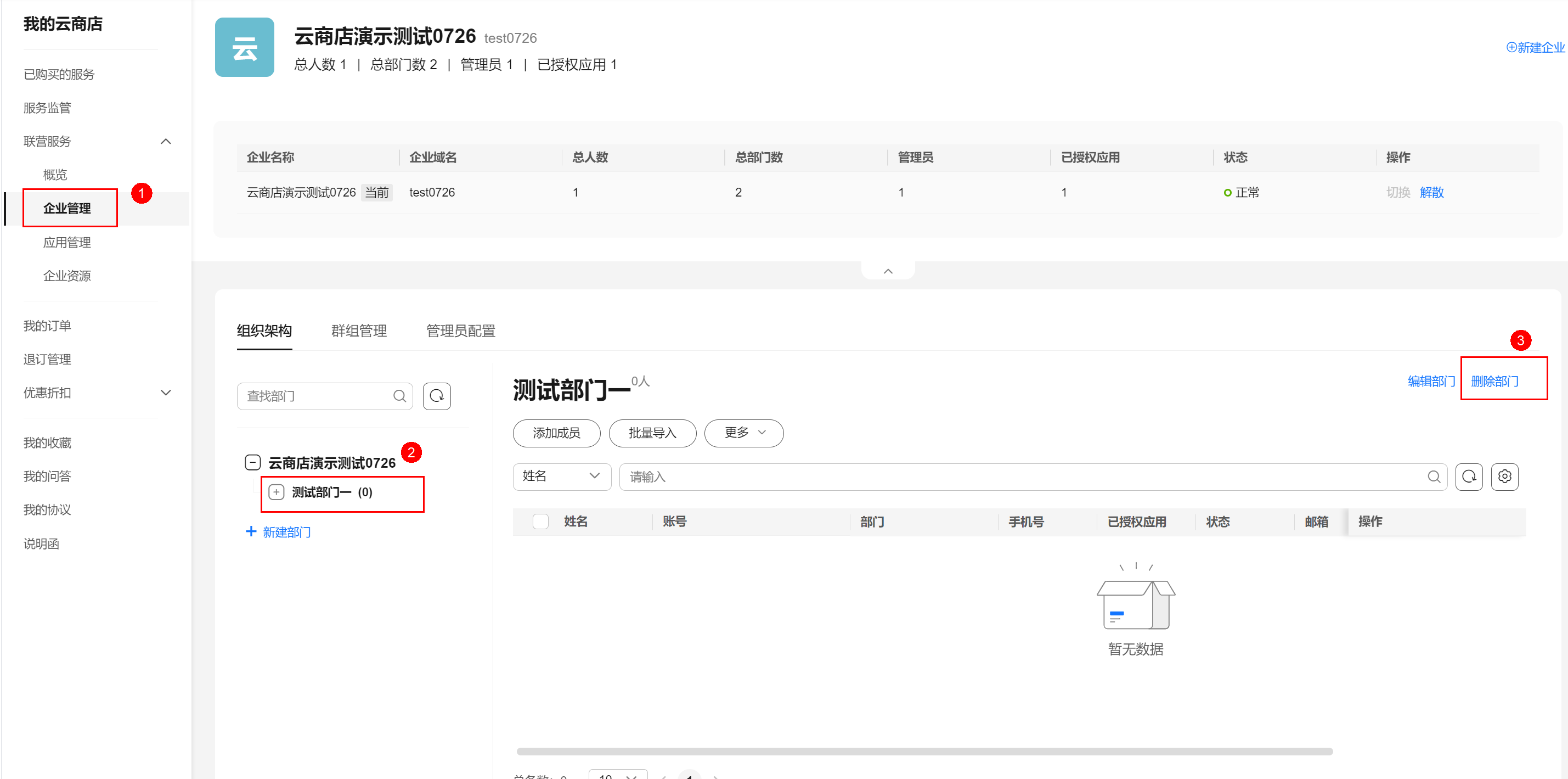Refresh the department tree via refresh icon
1568x779 pixels.
coord(436,396)
